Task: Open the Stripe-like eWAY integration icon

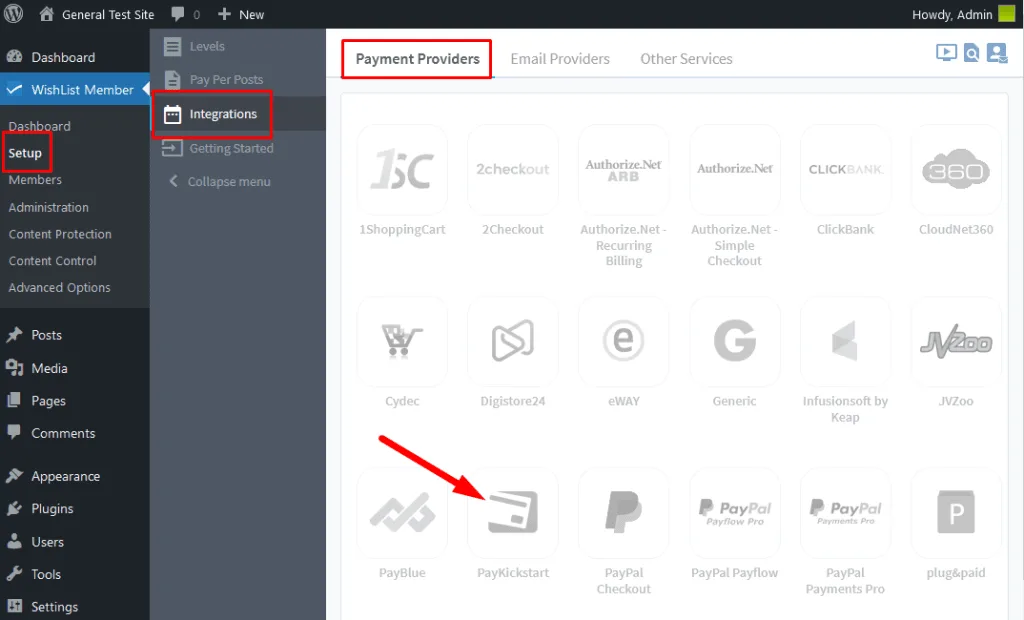Action: (623, 340)
